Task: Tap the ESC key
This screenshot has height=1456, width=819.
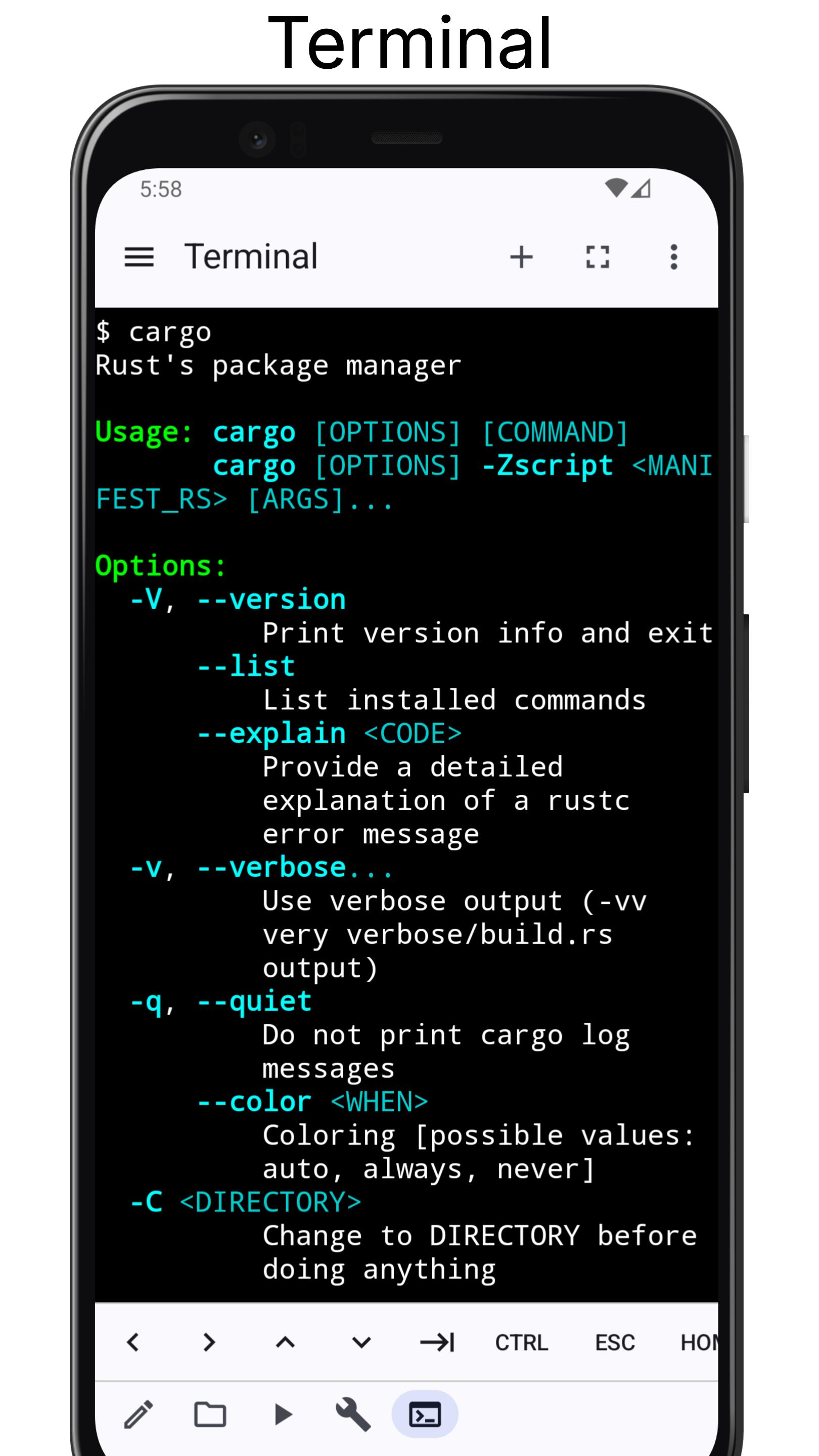Action: coord(615,1342)
